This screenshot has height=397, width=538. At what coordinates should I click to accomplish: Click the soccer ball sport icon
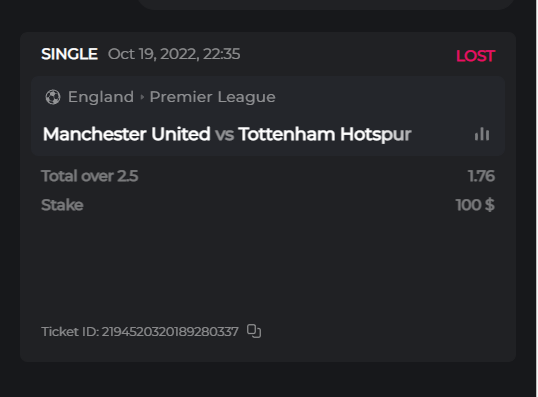tap(53, 97)
